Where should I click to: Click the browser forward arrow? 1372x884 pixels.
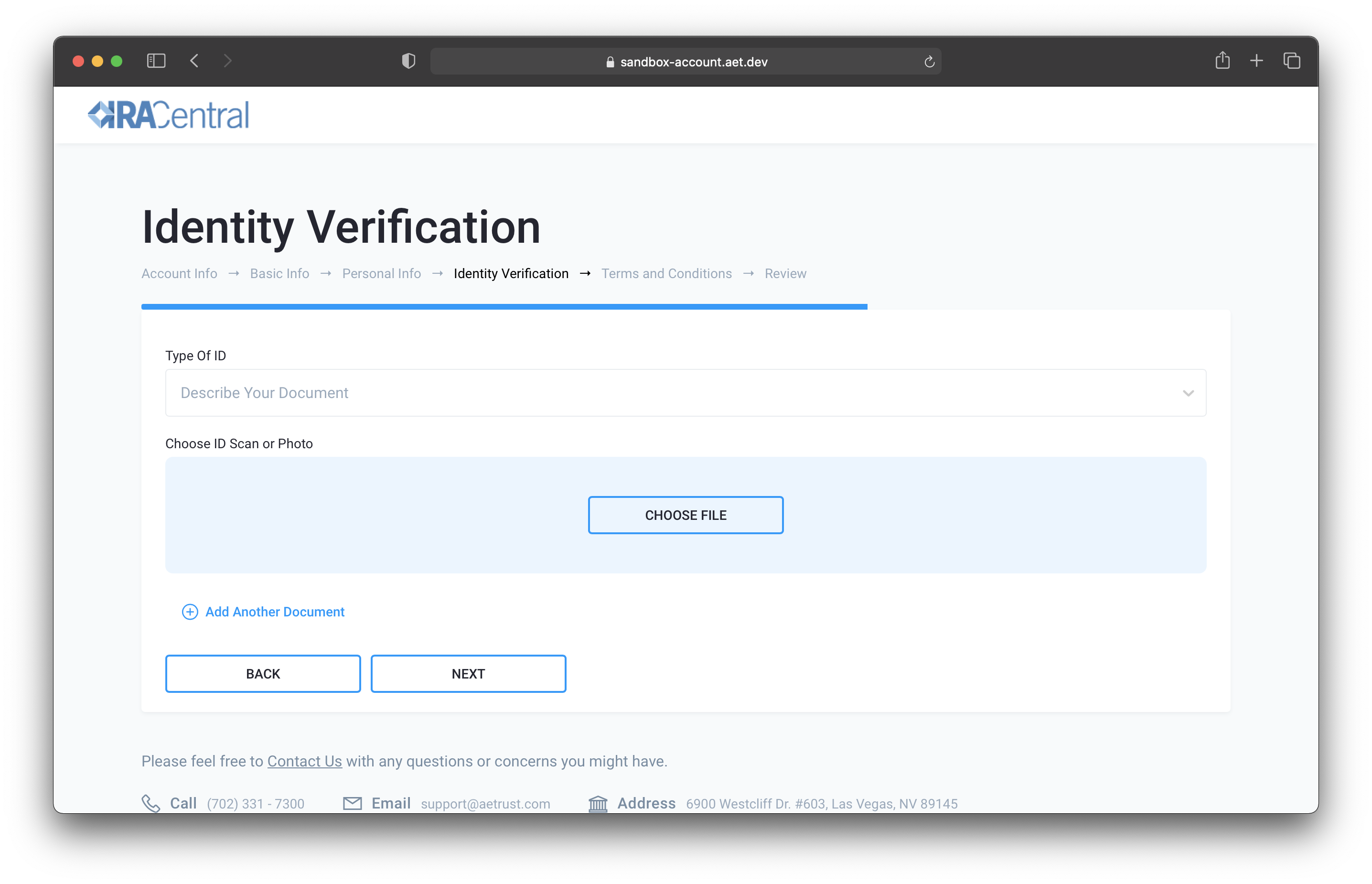click(228, 61)
